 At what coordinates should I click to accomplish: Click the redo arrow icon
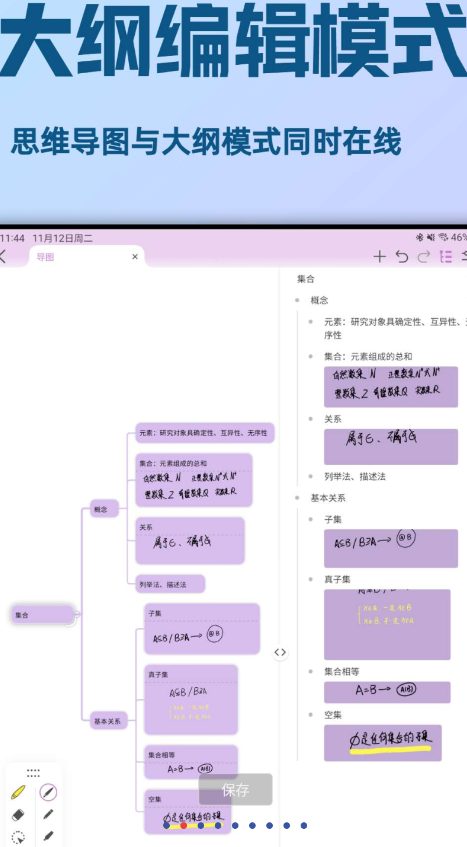pyautogui.click(x=424, y=257)
